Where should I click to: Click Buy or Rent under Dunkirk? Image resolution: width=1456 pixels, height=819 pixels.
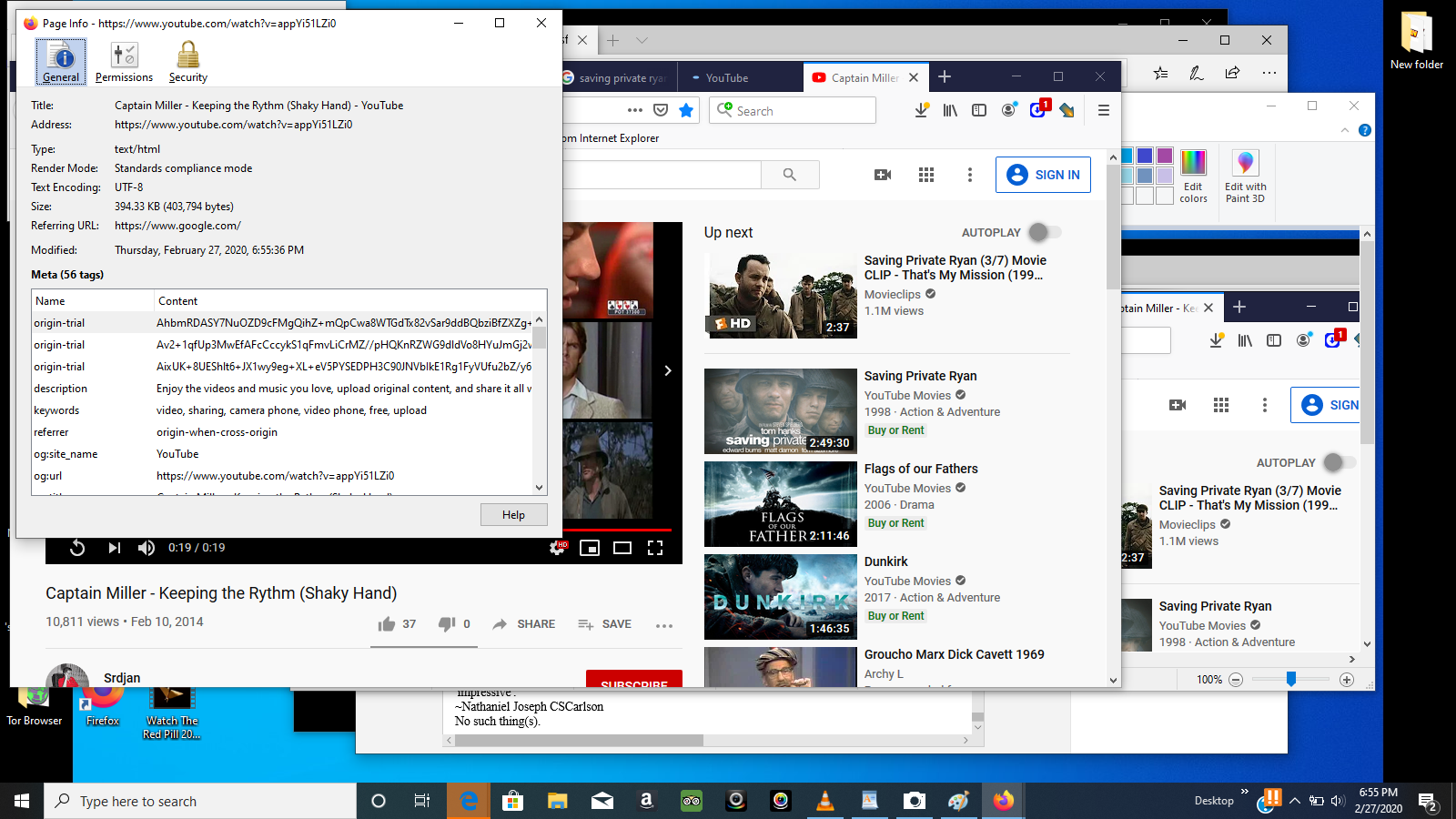895,616
